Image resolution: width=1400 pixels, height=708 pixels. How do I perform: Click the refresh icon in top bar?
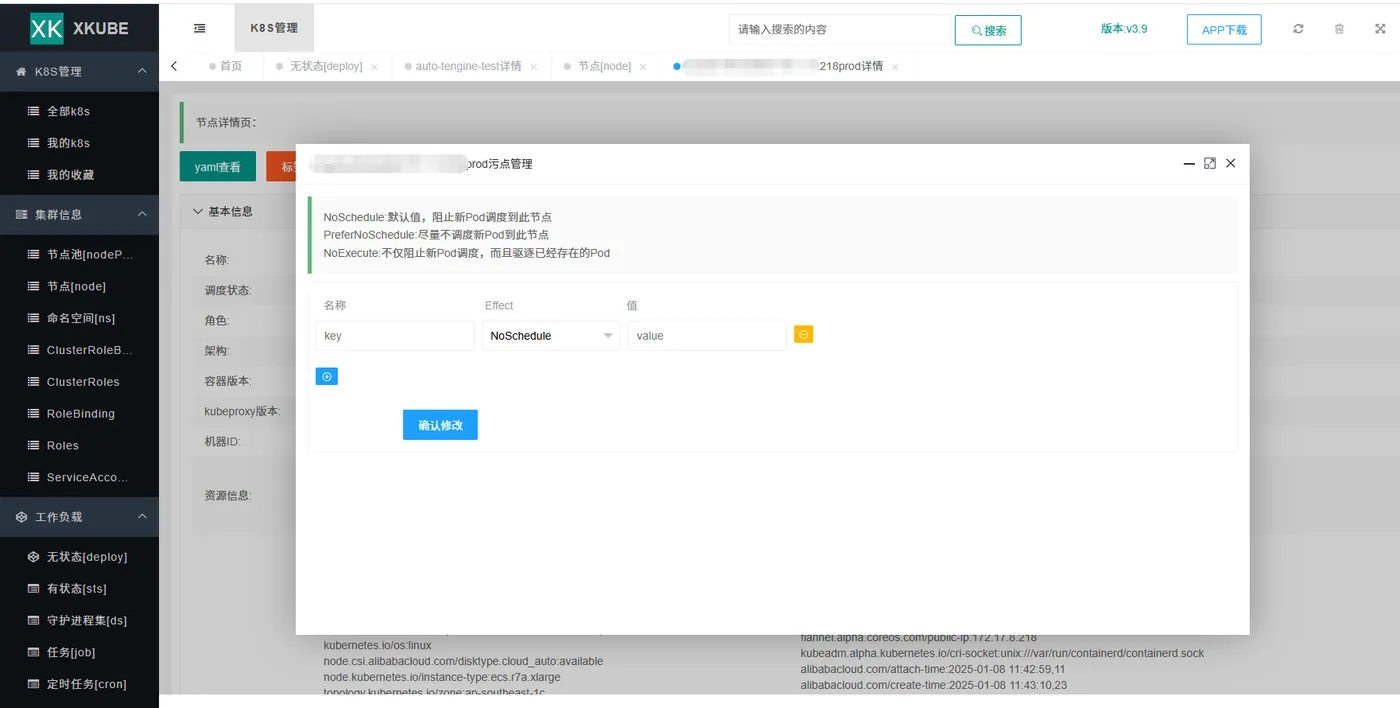[1298, 29]
